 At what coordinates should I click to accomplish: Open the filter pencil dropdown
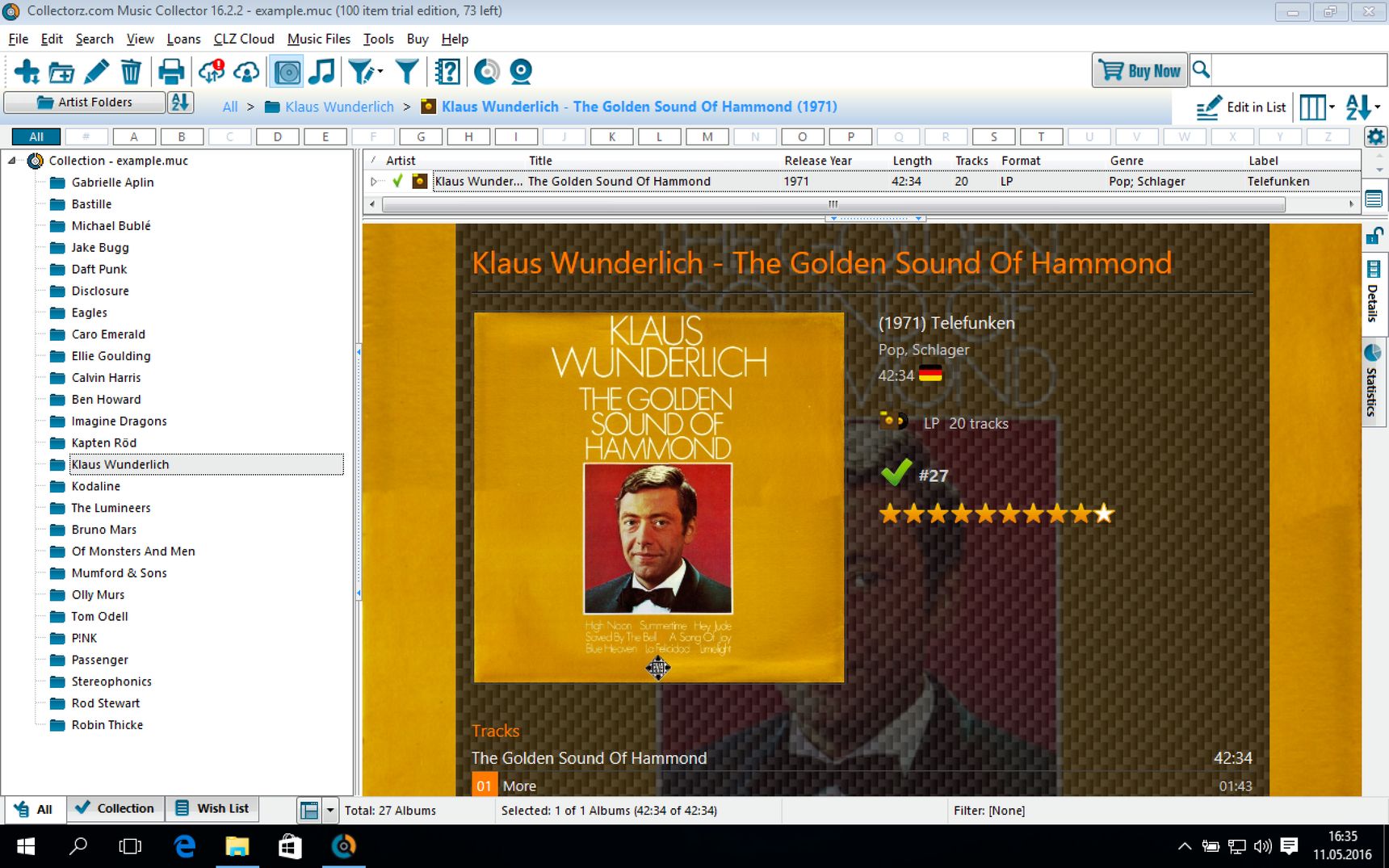(x=365, y=72)
